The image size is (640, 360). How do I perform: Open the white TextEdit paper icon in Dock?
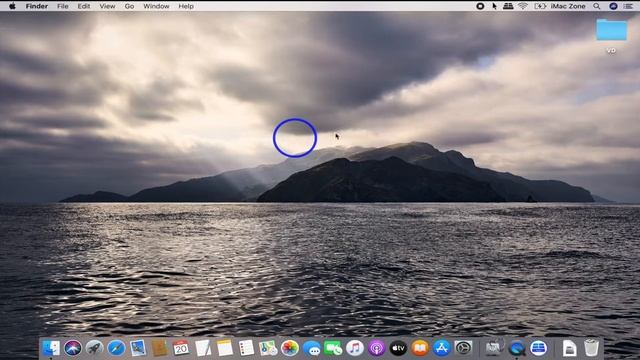(x=203, y=348)
